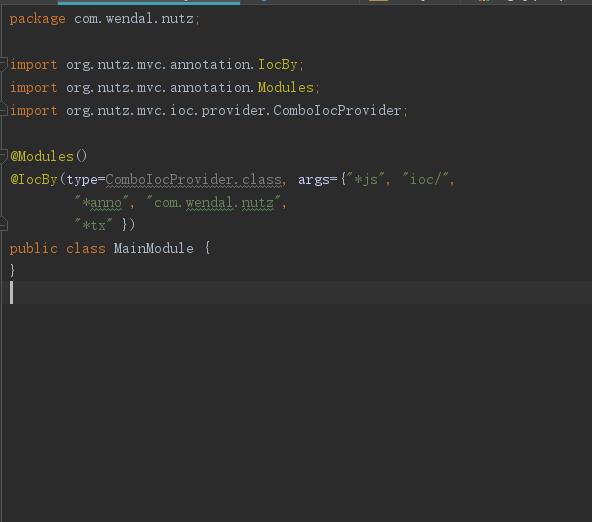This screenshot has height=522, width=592.
Task: Click 'Modules' in the second import line
Action: 285,88
